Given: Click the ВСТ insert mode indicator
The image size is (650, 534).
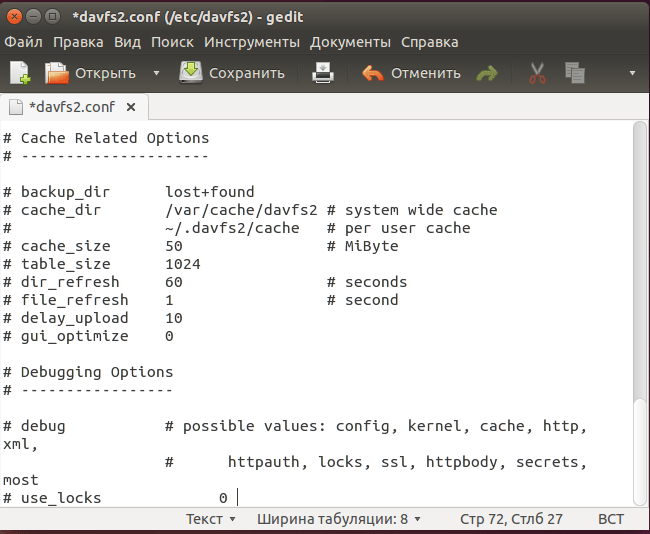Looking at the screenshot, I should click(x=611, y=519).
